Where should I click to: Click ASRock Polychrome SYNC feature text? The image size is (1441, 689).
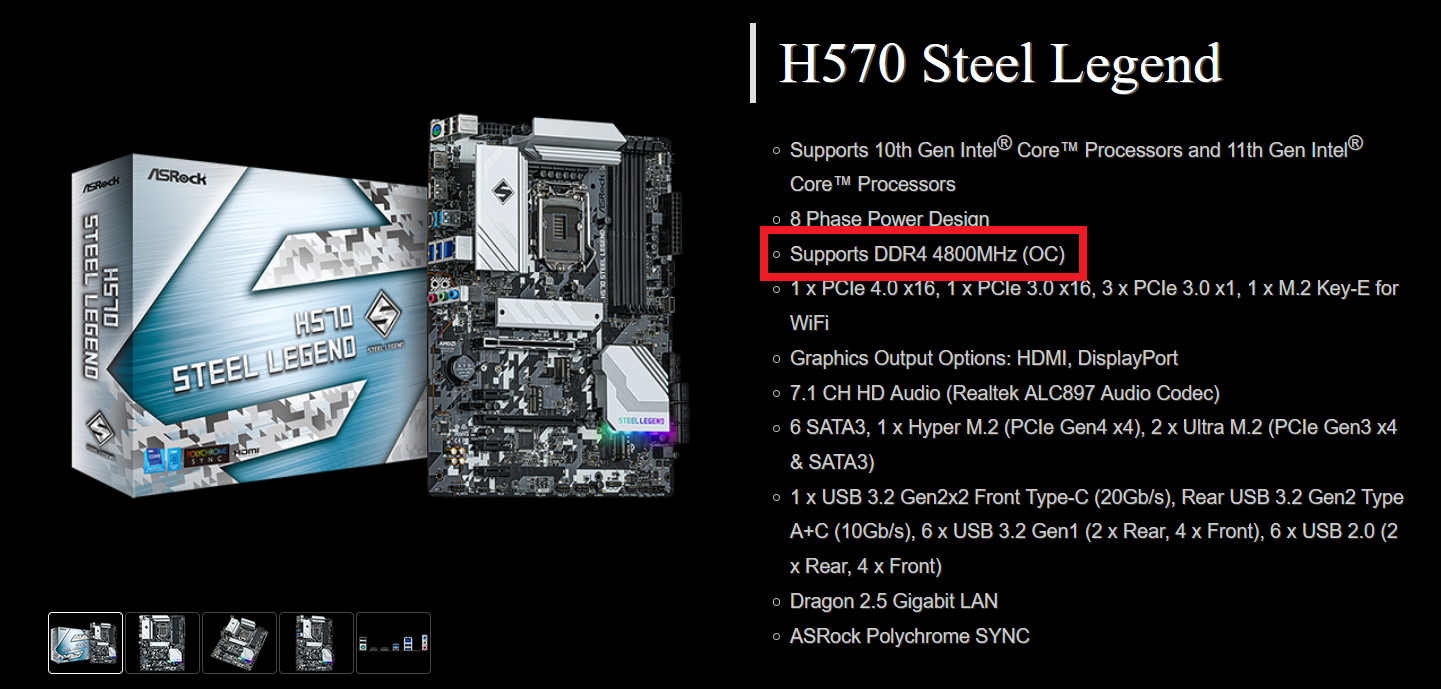[x=910, y=636]
